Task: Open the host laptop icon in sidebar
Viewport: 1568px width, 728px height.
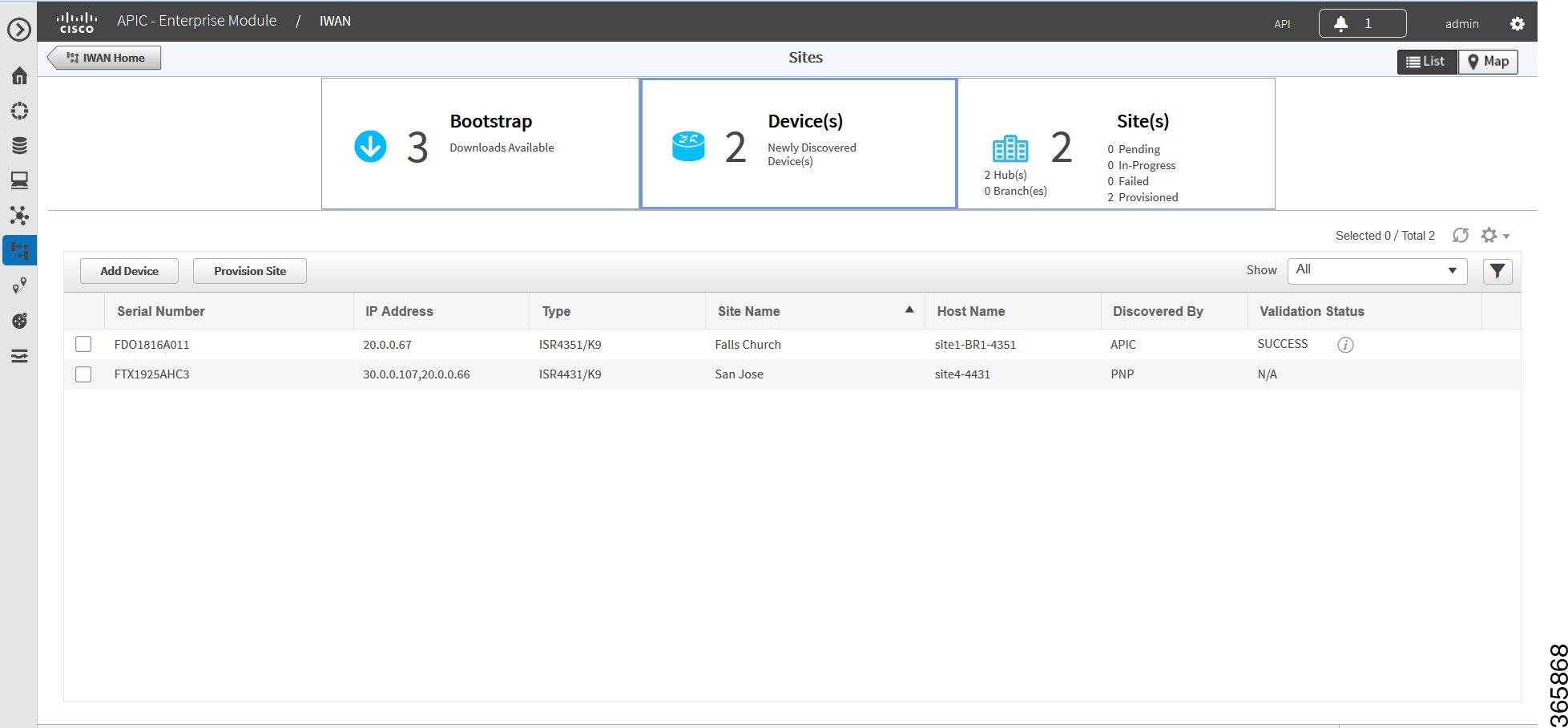Action: (19, 180)
